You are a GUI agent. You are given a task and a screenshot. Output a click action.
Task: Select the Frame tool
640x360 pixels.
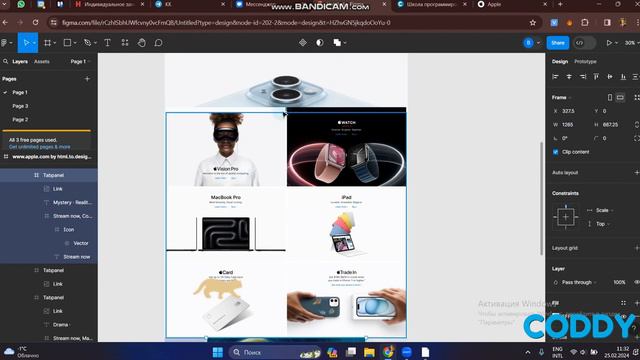point(48,42)
